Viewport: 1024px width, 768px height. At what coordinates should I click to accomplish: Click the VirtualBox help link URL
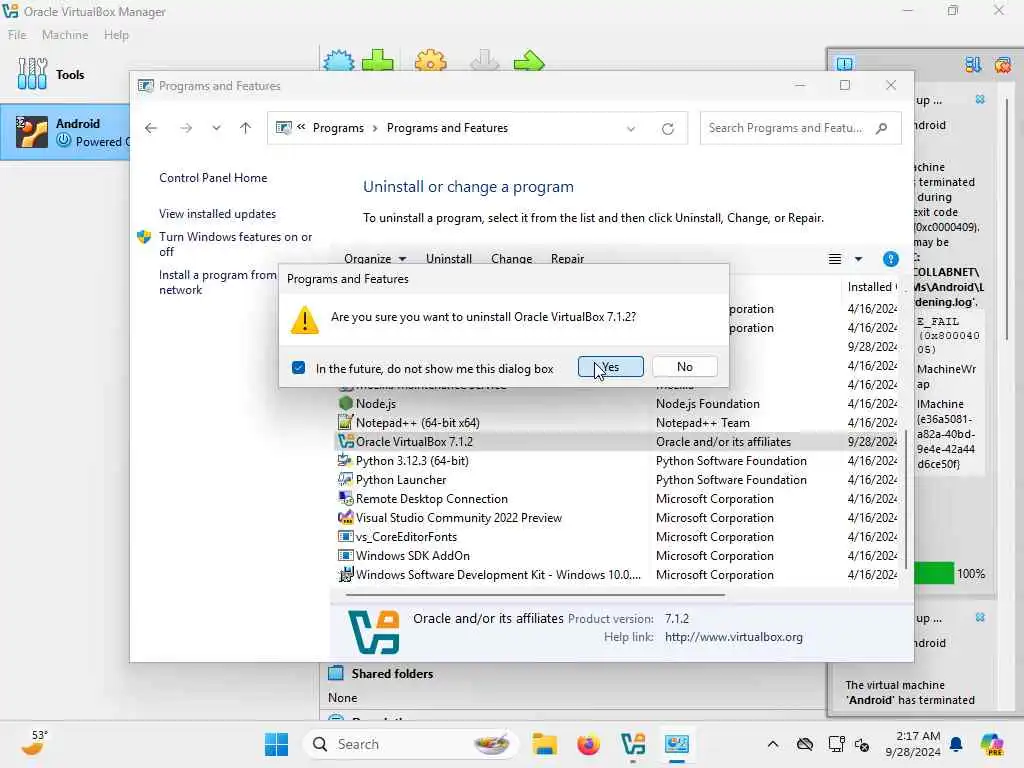[733, 637]
